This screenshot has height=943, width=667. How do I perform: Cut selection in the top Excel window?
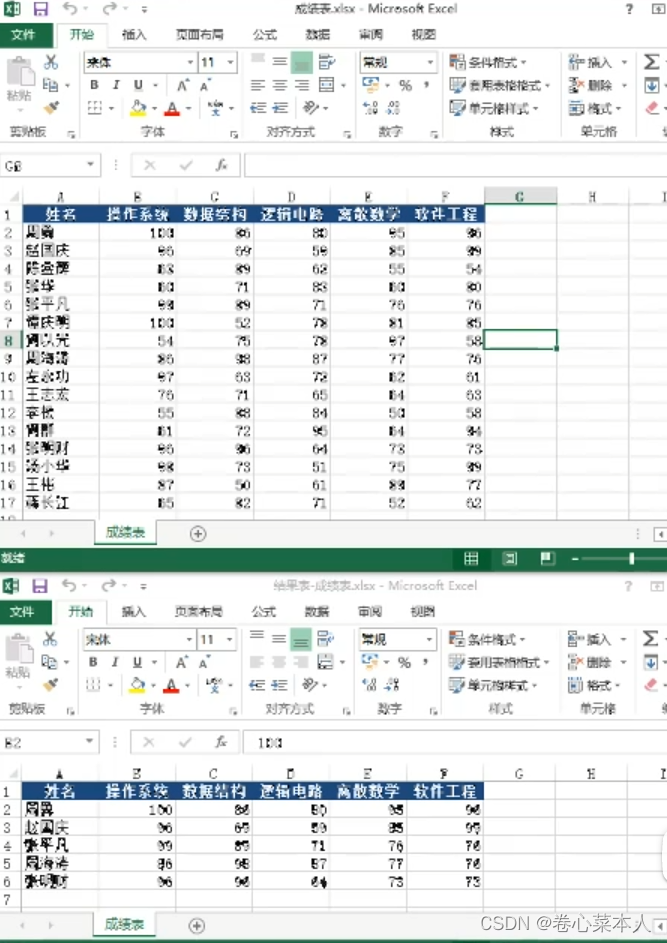51,62
